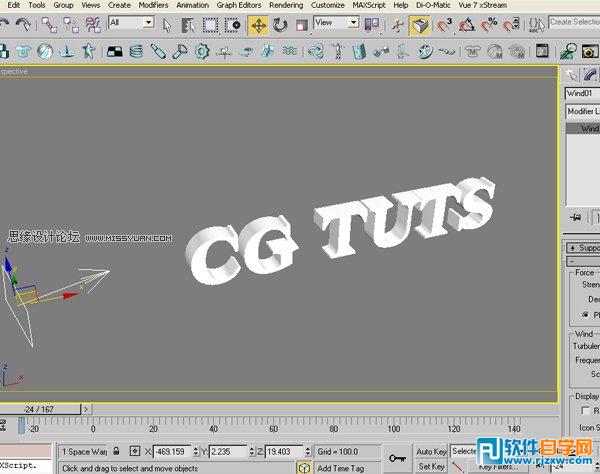The image size is (600, 474).
Task: Select the Select and Scale tool
Action: point(302,26)
